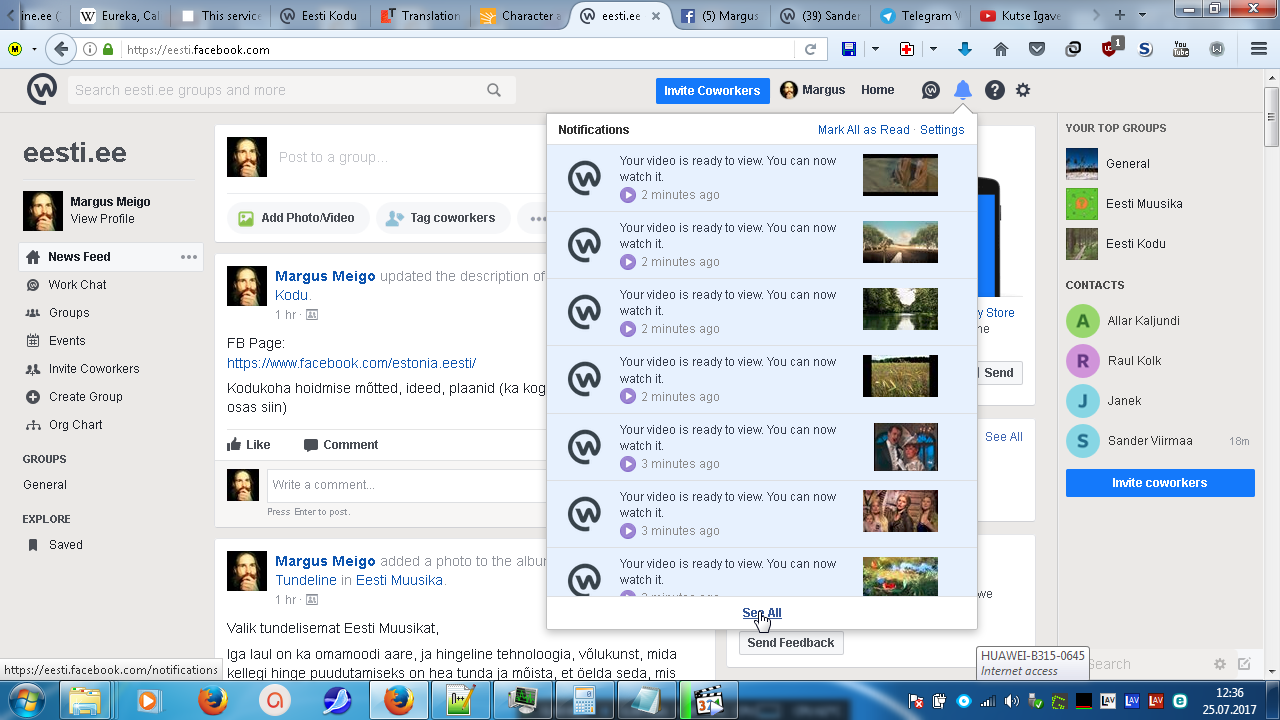
Task: Open the Calculator taskbar icon
Action: [582, 700]
